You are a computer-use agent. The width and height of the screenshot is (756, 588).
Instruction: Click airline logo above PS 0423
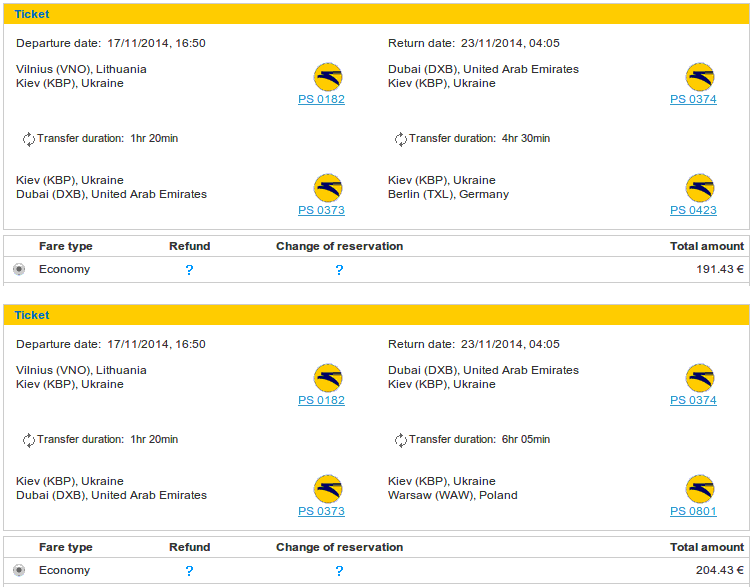coord(700,188)
